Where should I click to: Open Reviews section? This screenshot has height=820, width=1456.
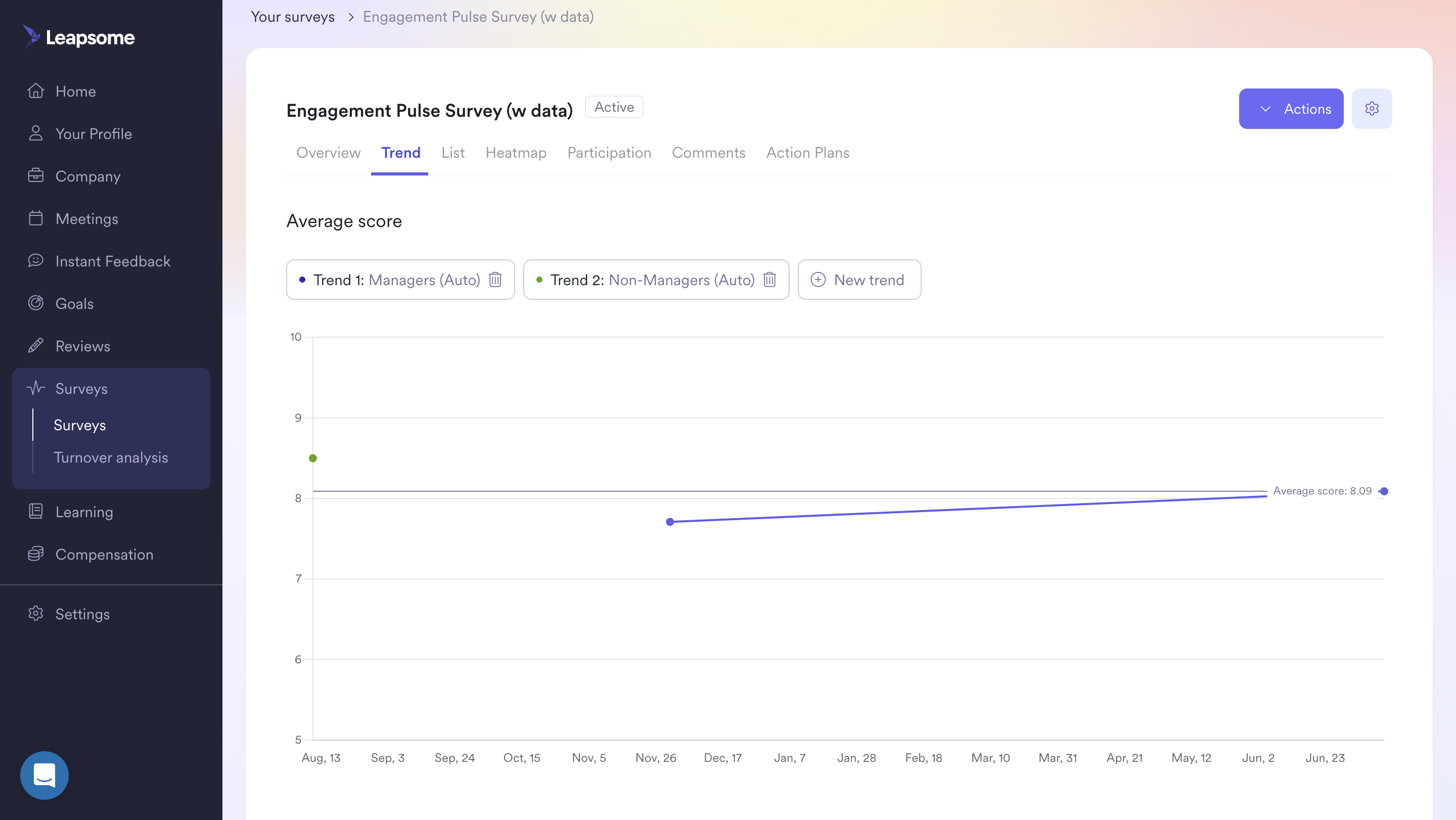[83, 345]
